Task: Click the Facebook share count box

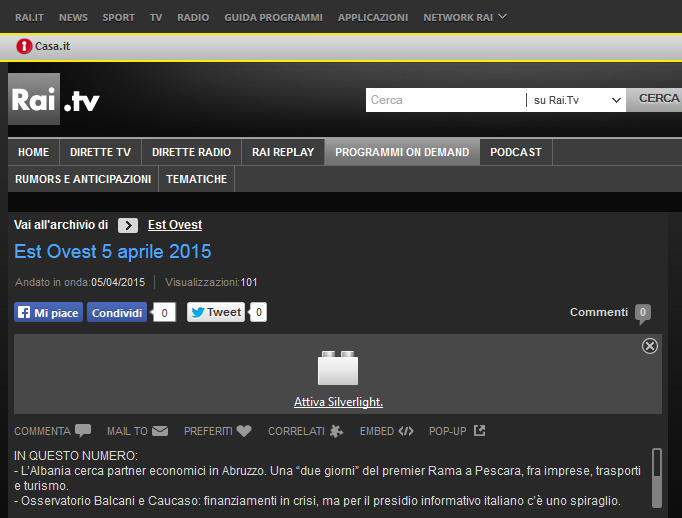Action: pyautogui.click(x=164, y=312)
